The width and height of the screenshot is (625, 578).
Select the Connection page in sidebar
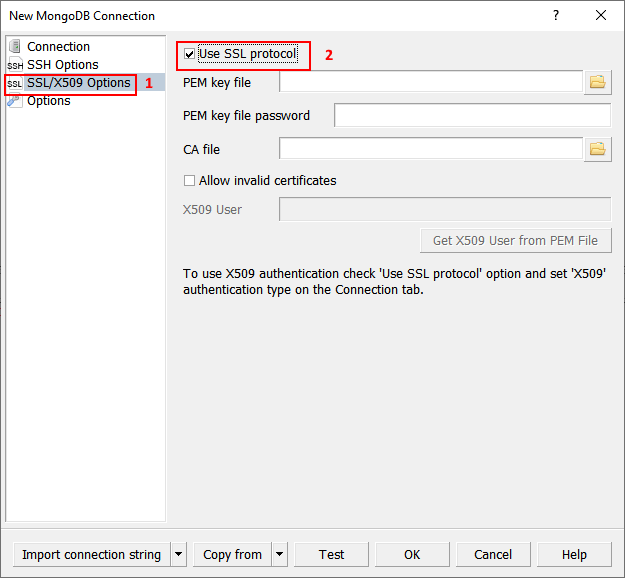[x=58, y=47]
